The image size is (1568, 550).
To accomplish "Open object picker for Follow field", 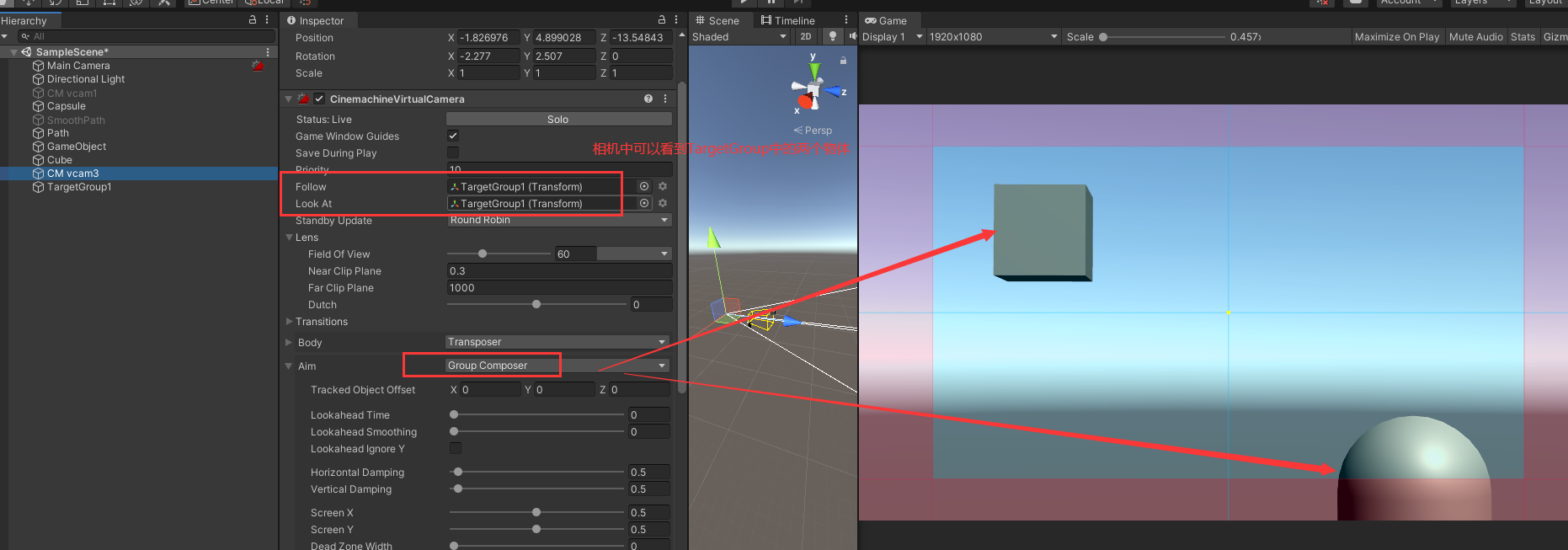I will click(x=644, y=186).
